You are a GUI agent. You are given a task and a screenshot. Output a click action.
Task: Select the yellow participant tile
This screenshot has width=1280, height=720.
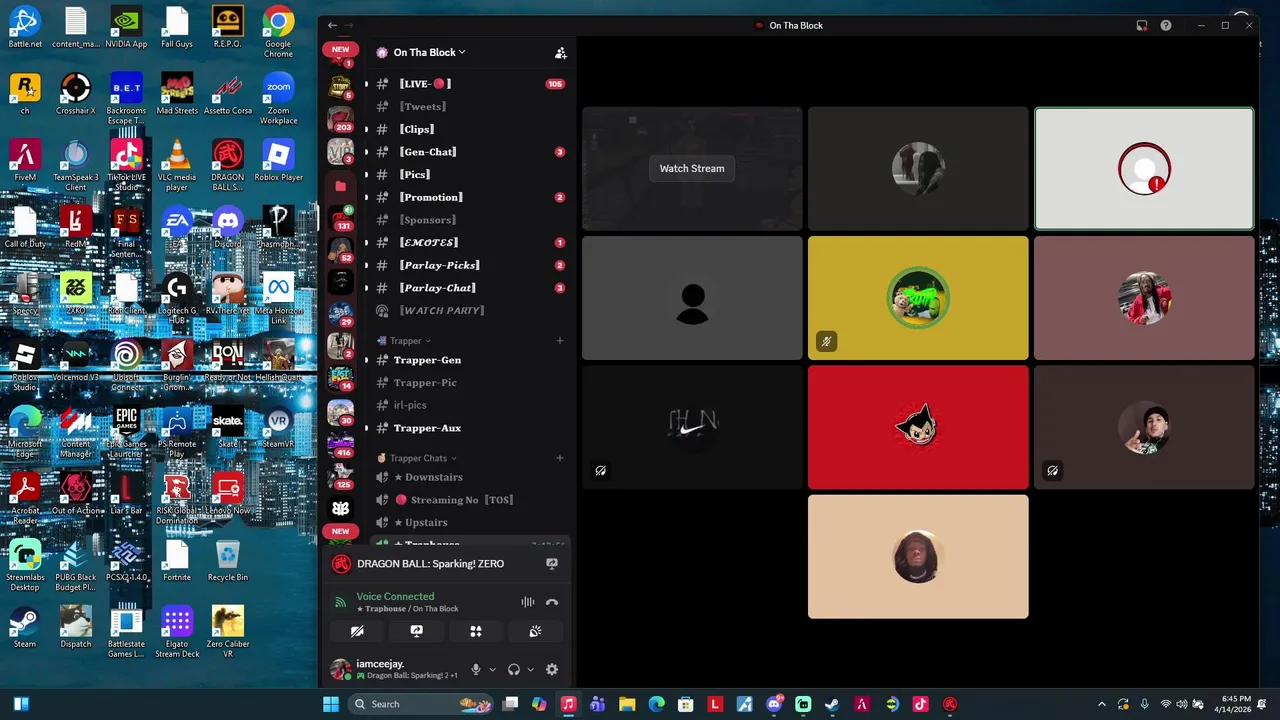tap(918, 298)
